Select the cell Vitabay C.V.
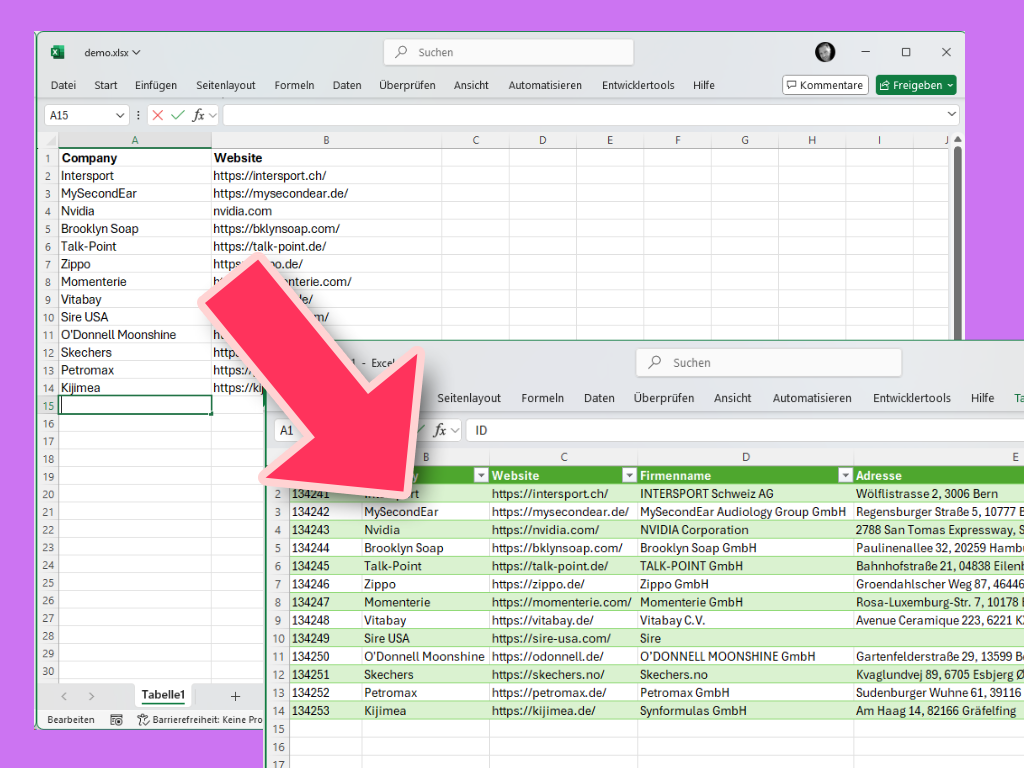Screen dimensions: 1024x768 coord(745,620)
